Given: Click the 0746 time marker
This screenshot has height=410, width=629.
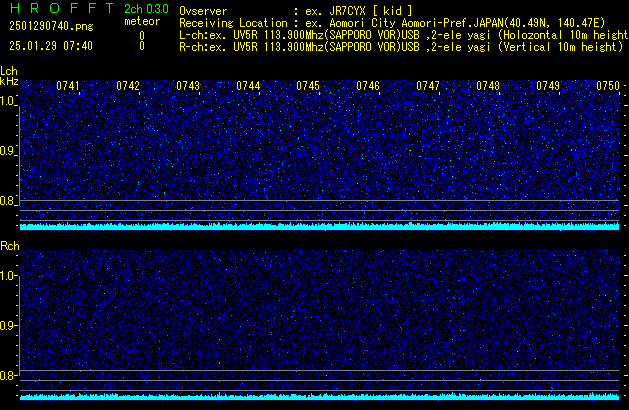Looking at the screenshot, I should (368, 86).
